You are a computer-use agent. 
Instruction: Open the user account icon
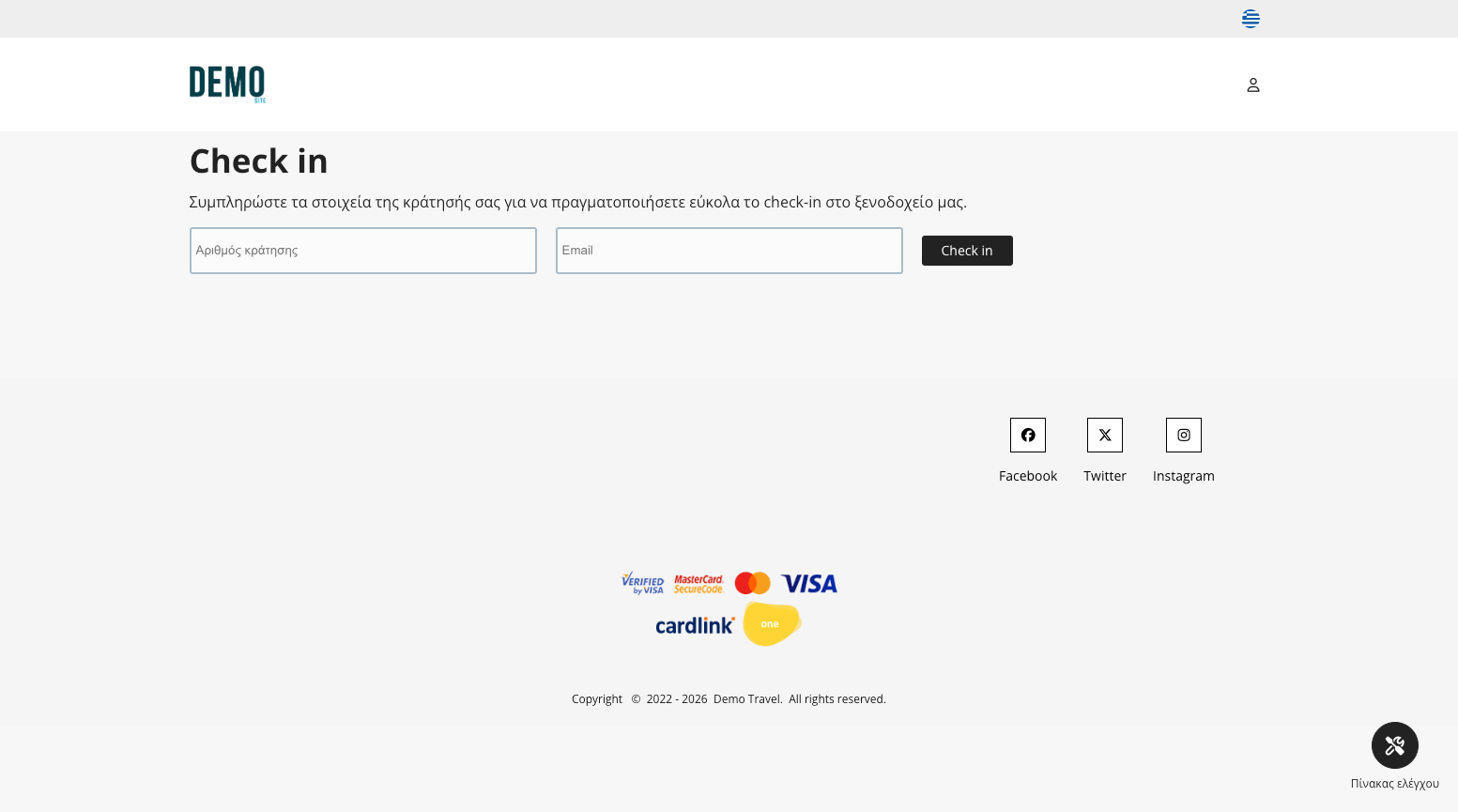1252,85
